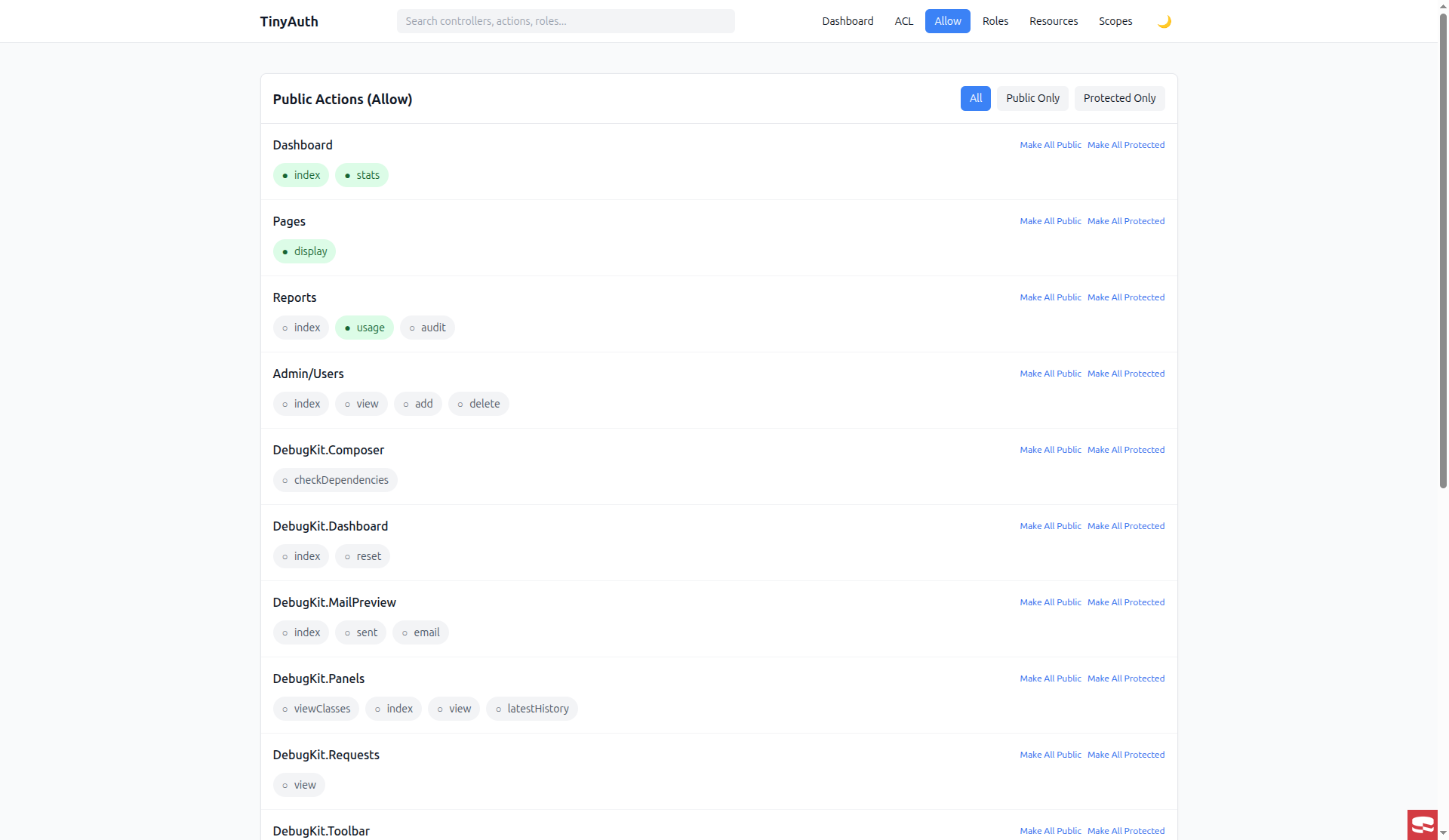Toggle dark mode with the moon icon

pyautogui.click(x=1164, y=21)
